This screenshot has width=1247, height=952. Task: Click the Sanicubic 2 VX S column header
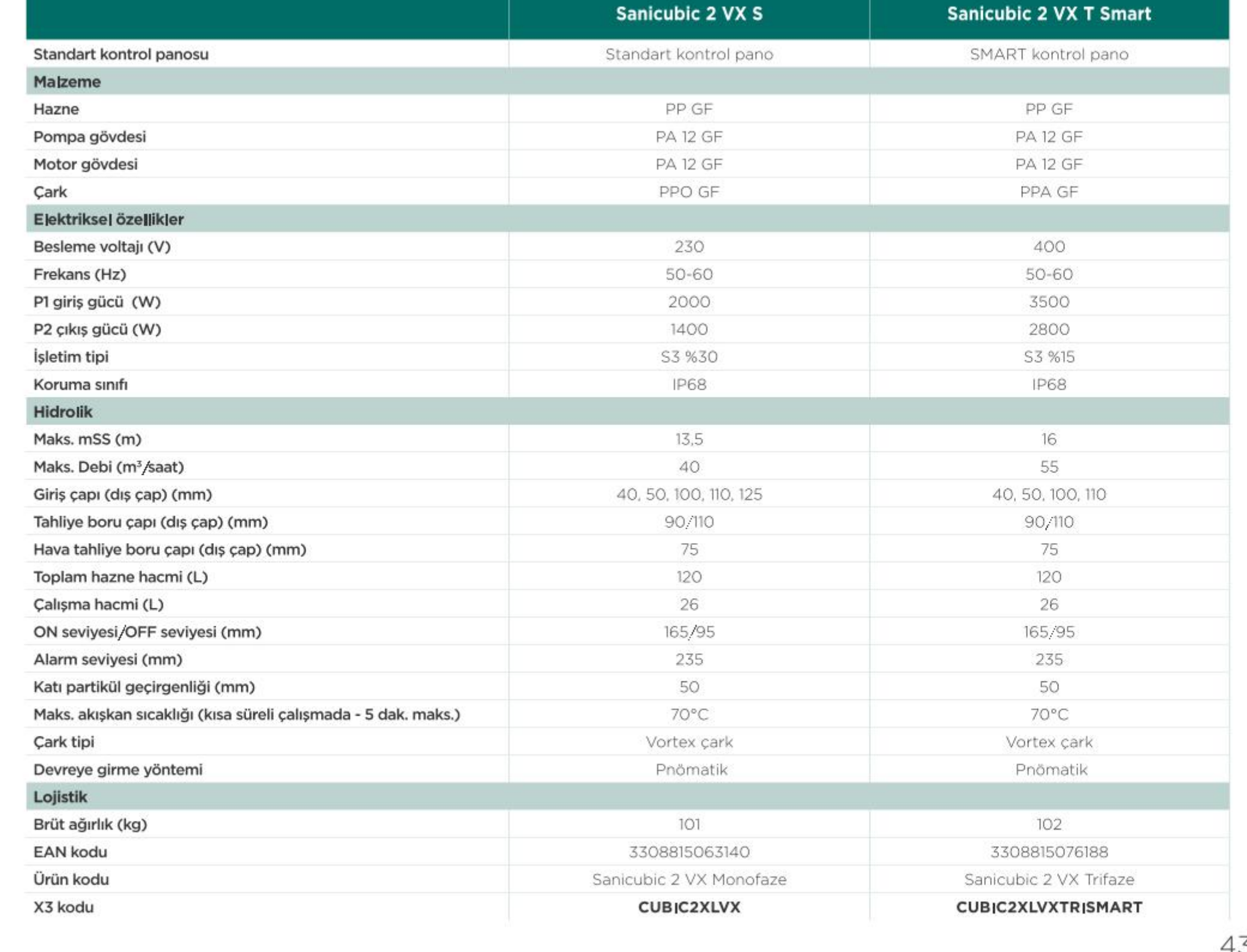[x=689, y=14]
